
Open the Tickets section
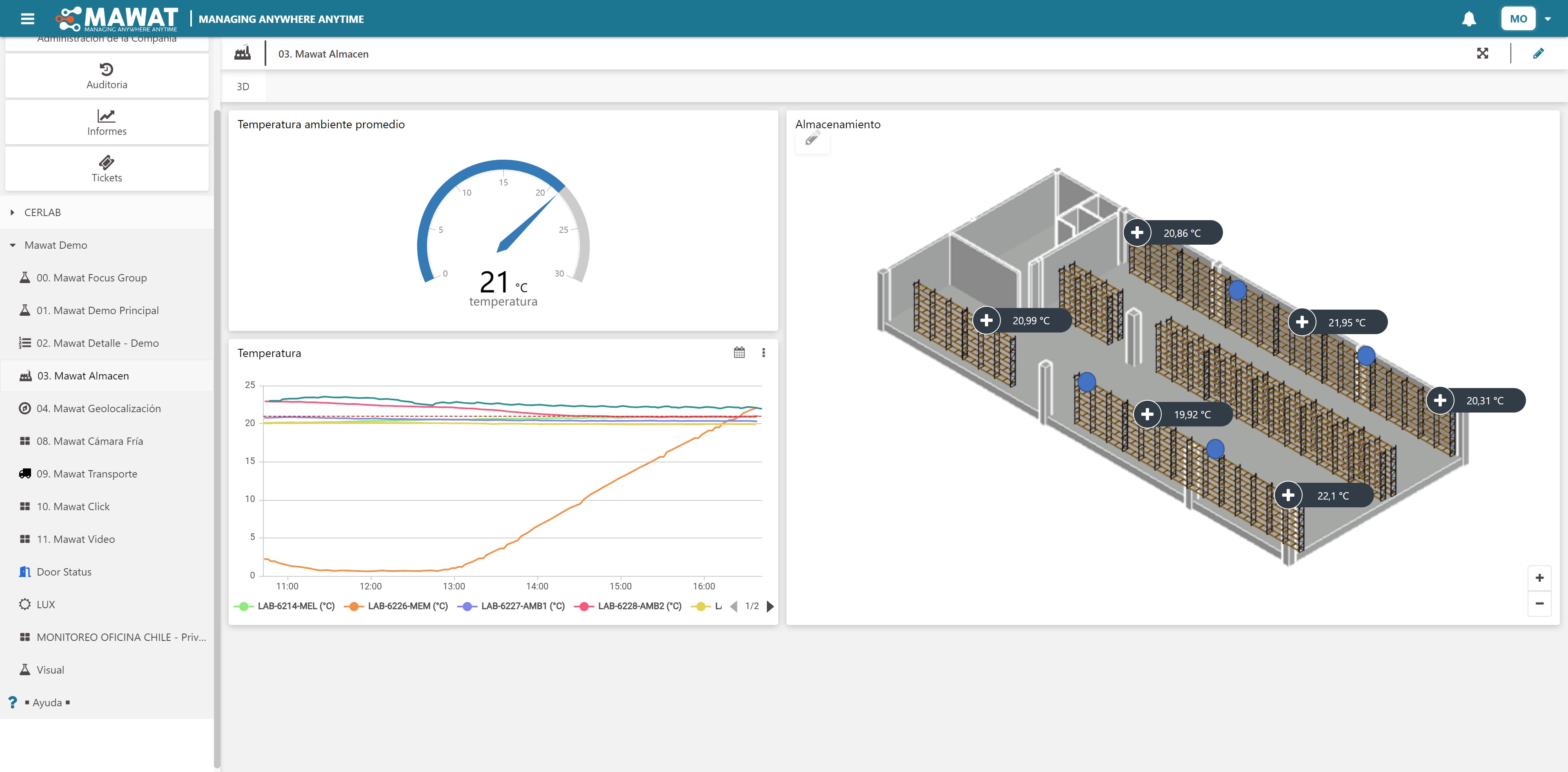point(107,169)
